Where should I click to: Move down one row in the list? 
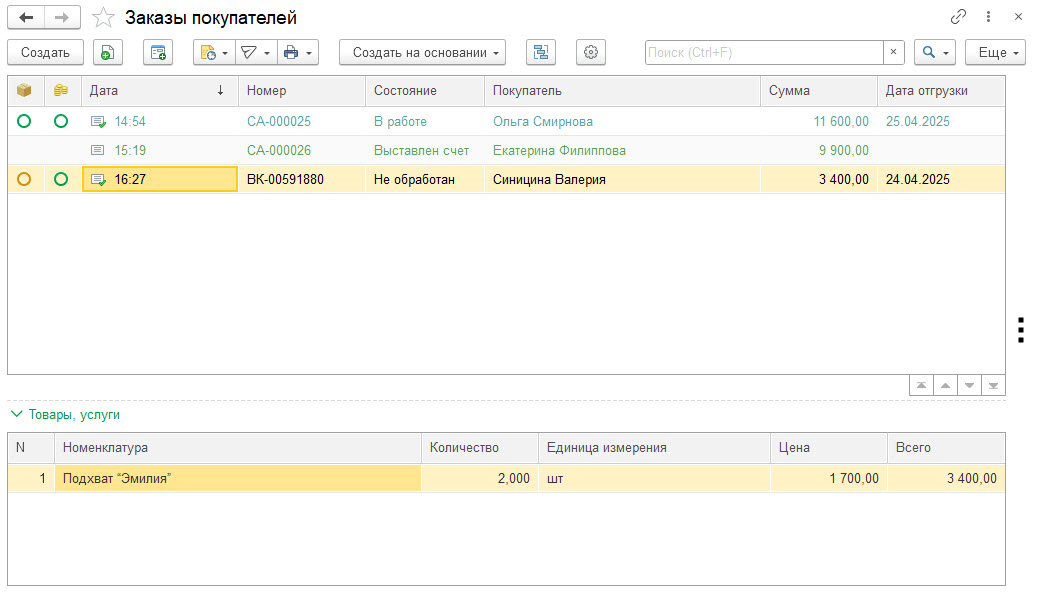(969, 385)
